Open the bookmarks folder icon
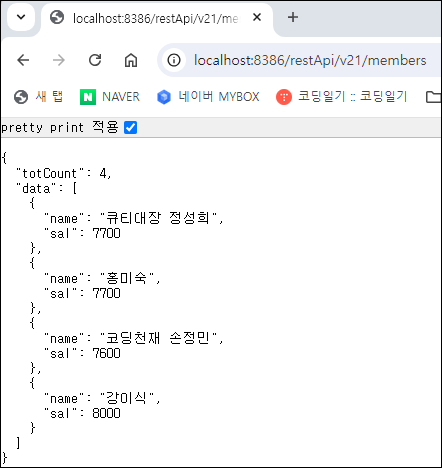Image resolution: width=442 pixels, height=468 pixels. [434, 97]
